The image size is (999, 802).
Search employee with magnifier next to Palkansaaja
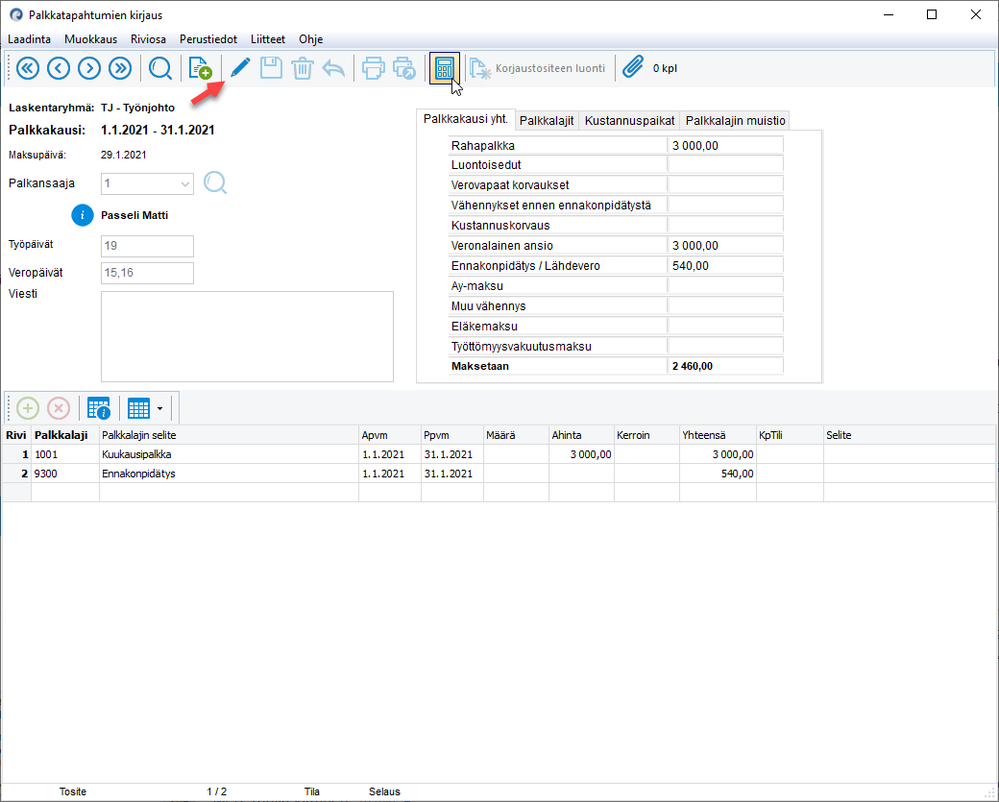click(x=216, y=183)
